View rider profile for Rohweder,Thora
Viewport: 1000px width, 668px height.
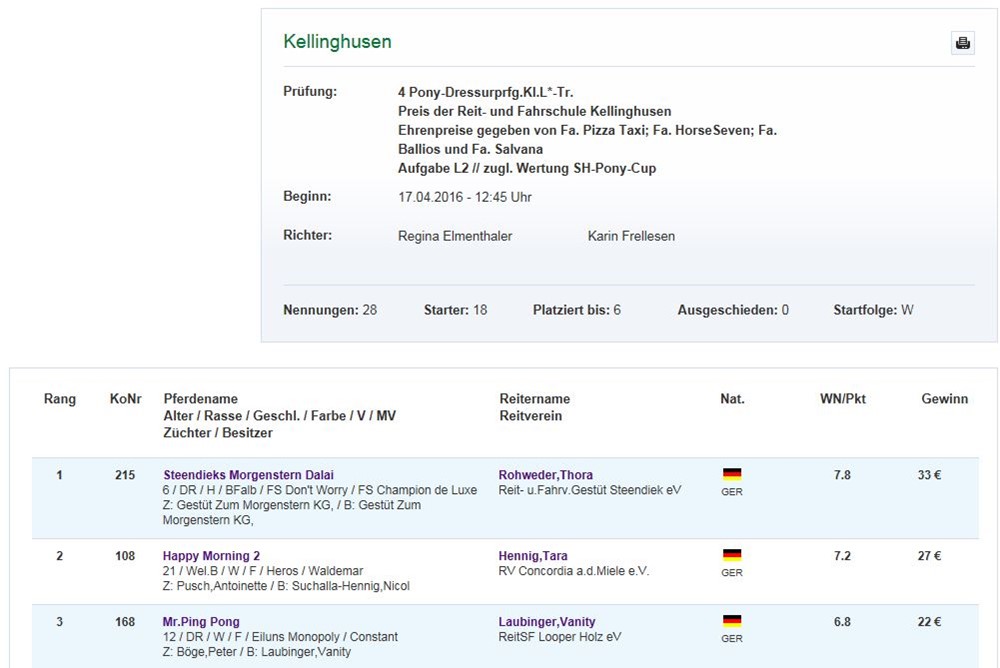[546, 475]
